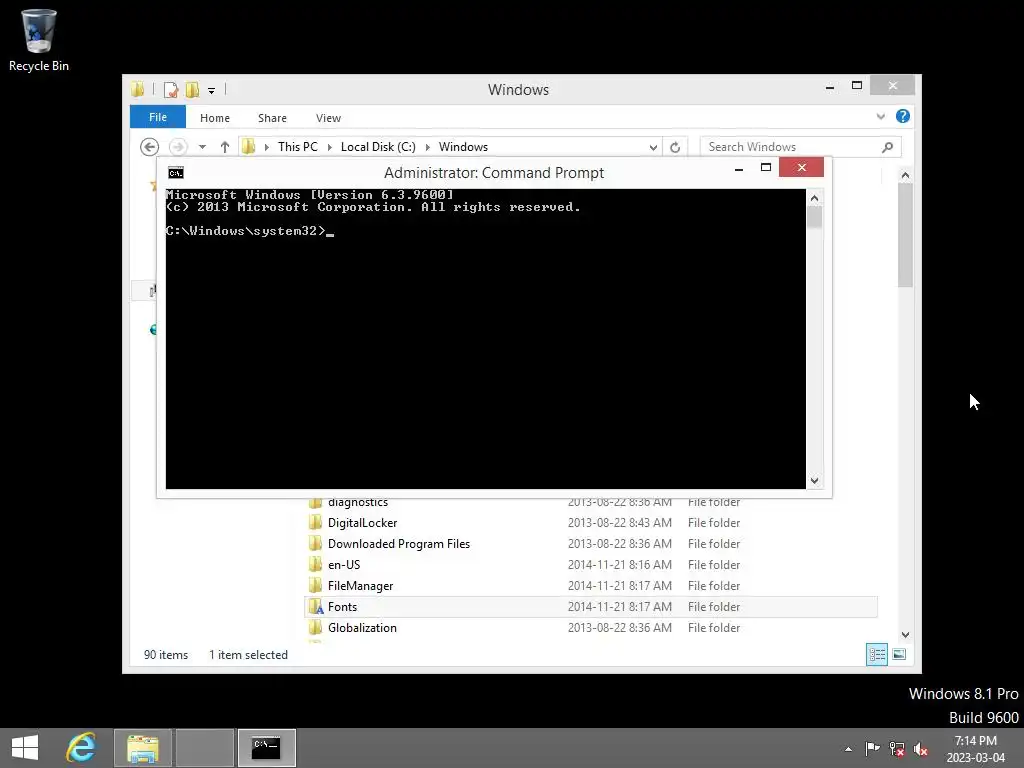Click This PC in the address bar

pyautogui.click(x=298, y=147)
